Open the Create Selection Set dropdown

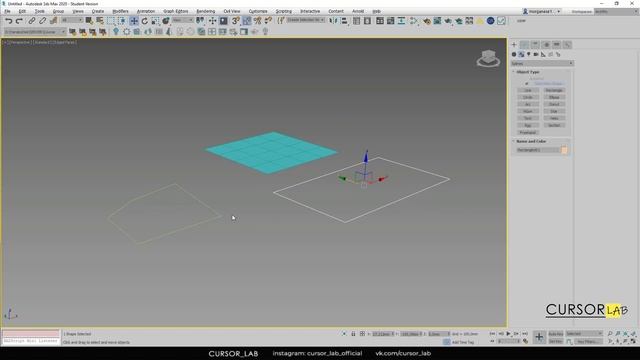306,20
